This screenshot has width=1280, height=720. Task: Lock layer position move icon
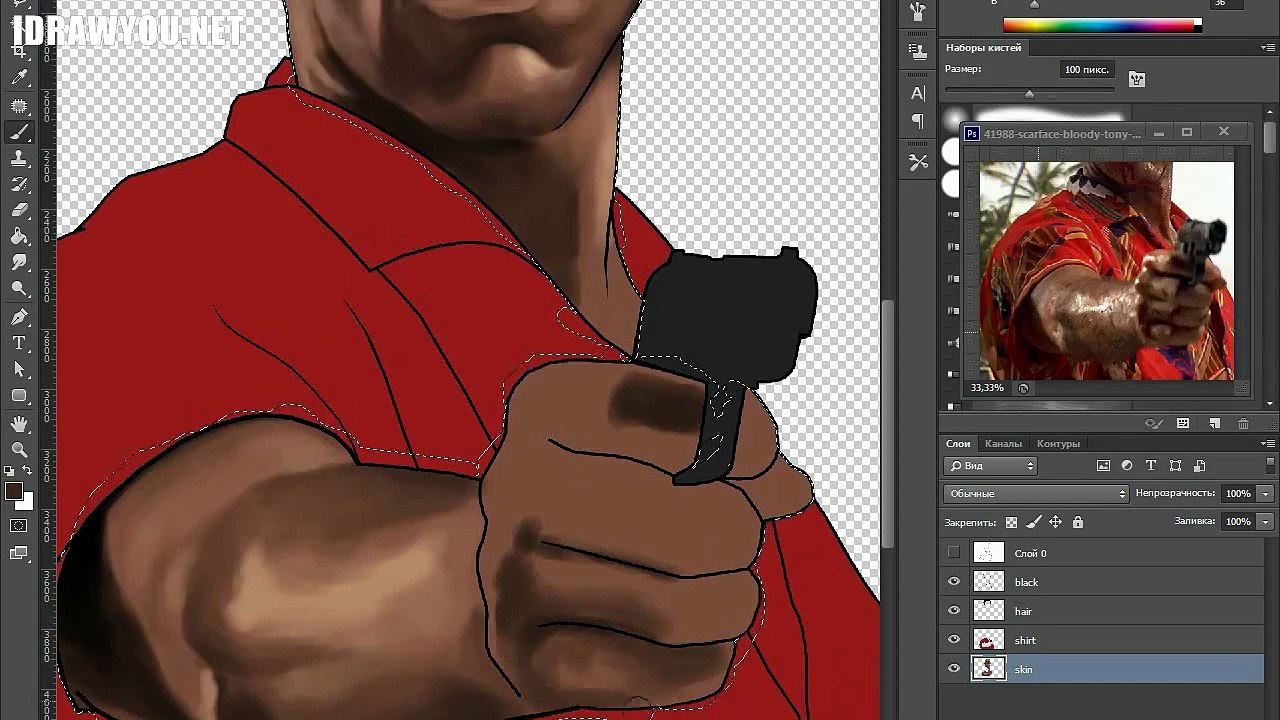[x=1055, y=522]
